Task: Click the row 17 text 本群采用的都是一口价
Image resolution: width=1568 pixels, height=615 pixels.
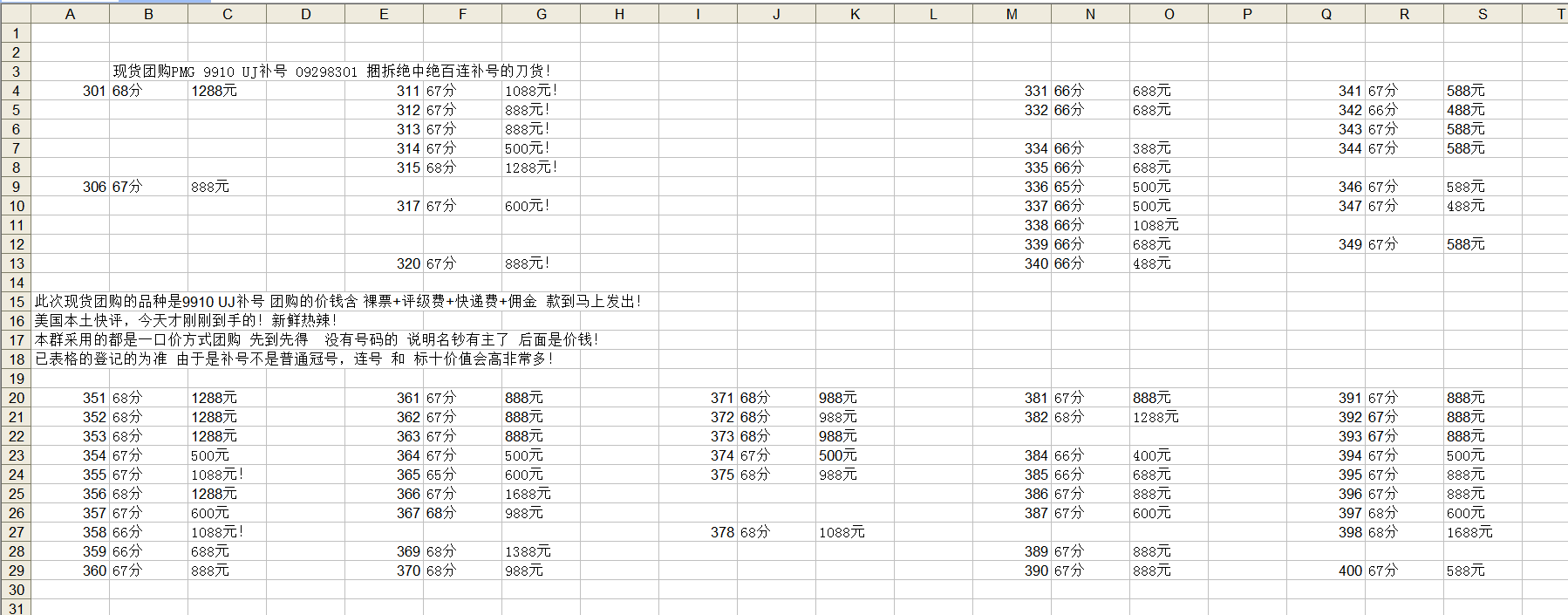Action: click(316, 340)
